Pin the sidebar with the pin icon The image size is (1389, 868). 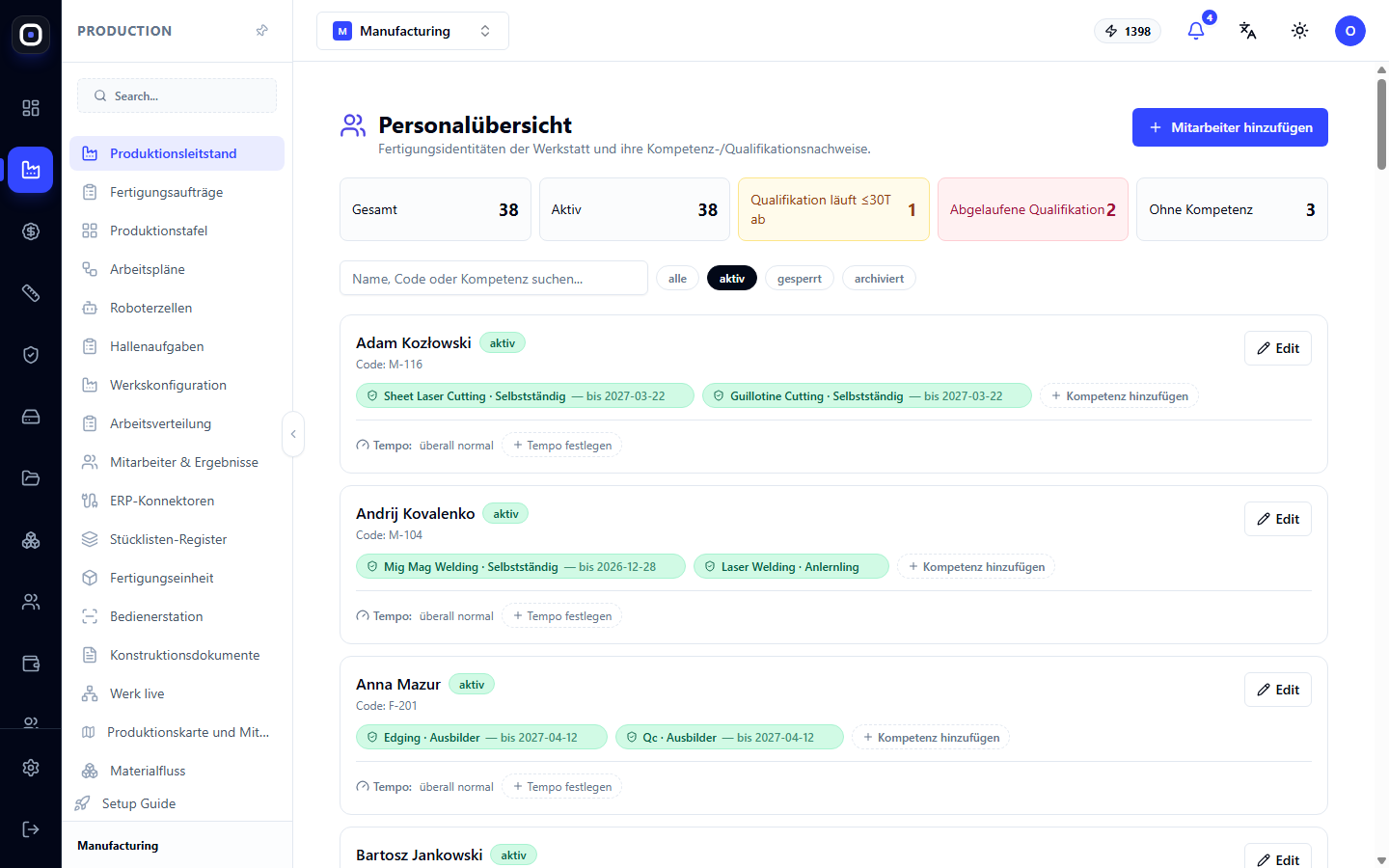pyautogui.click(x=261, y=31)
